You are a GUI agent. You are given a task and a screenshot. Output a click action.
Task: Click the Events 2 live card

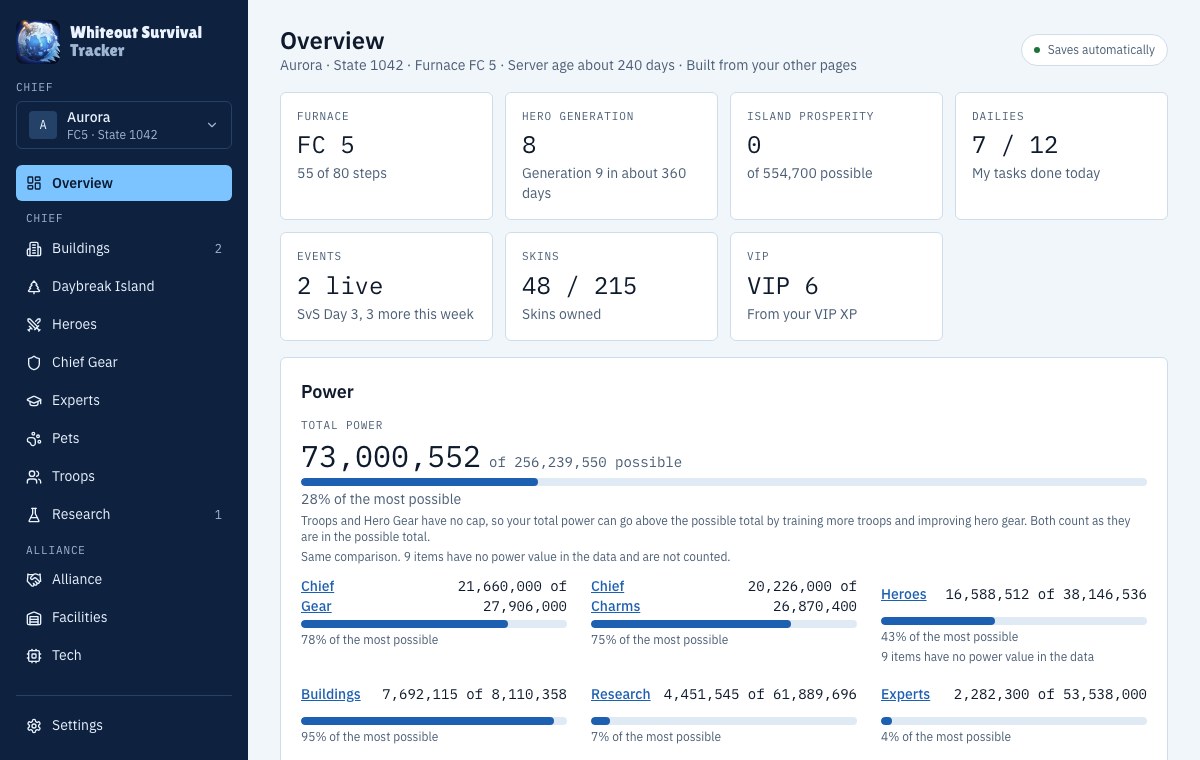(x=386, y=287)
